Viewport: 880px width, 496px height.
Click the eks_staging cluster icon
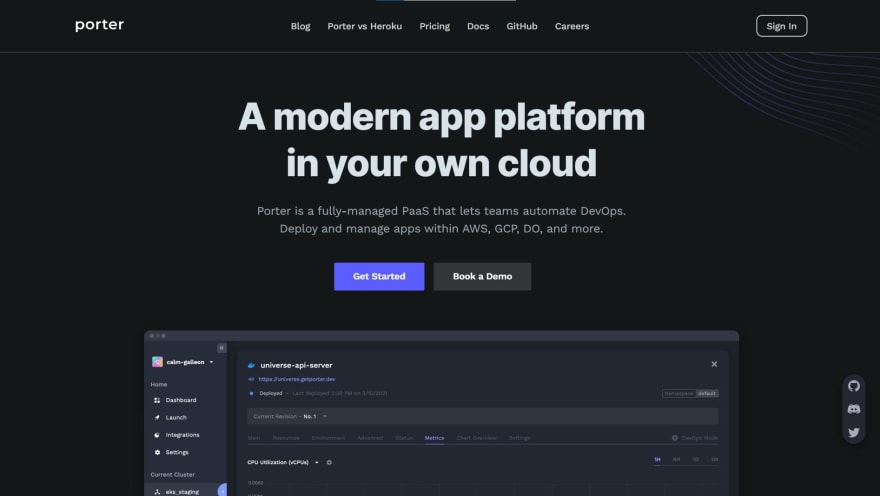click(157, 492)
